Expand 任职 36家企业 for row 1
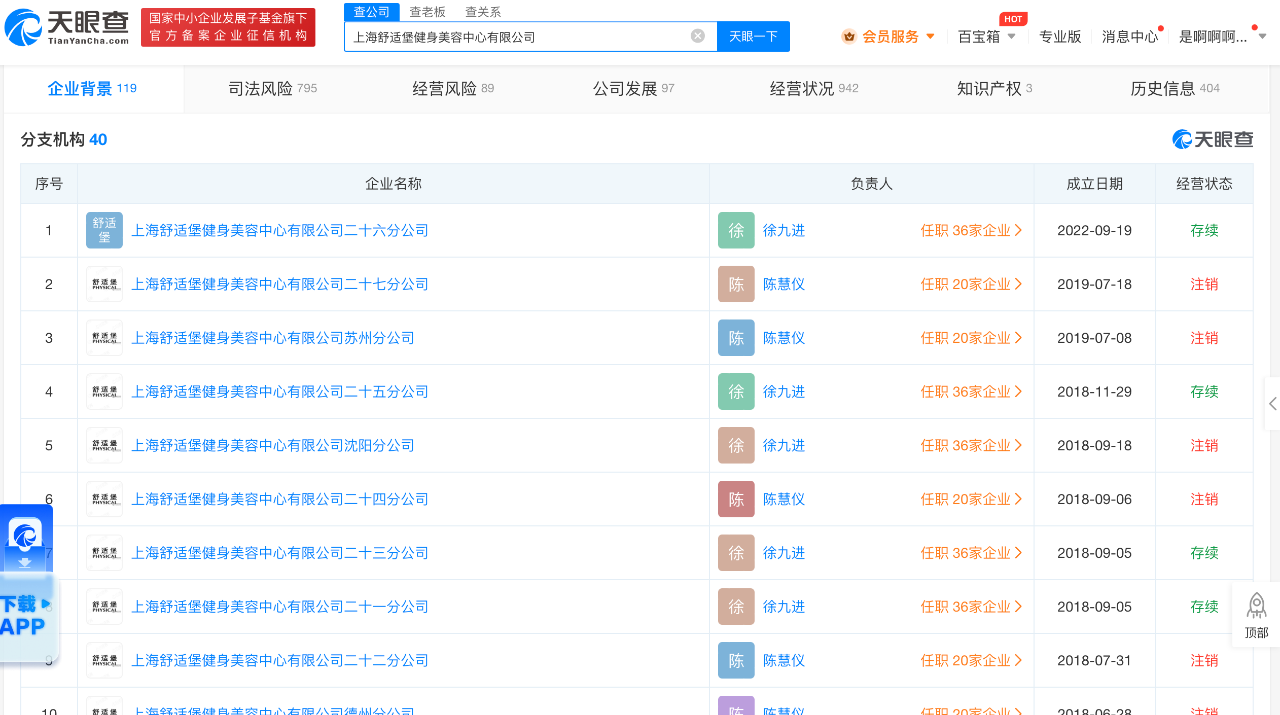The height and width of the screenshot is (715, 1280). coord(971,230)
